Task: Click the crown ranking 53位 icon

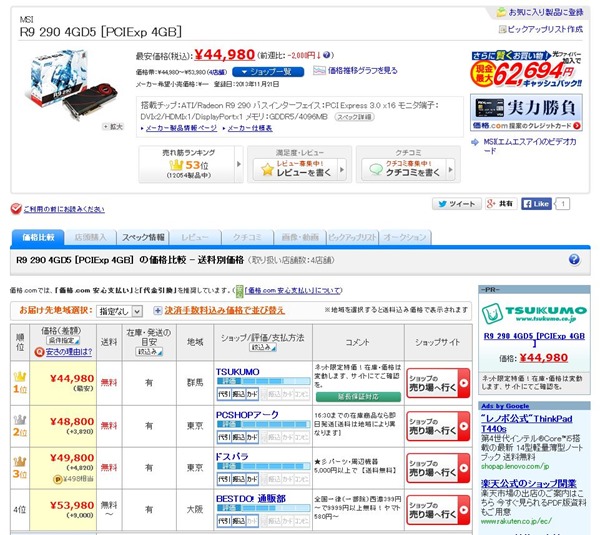Action: point(176,165)
